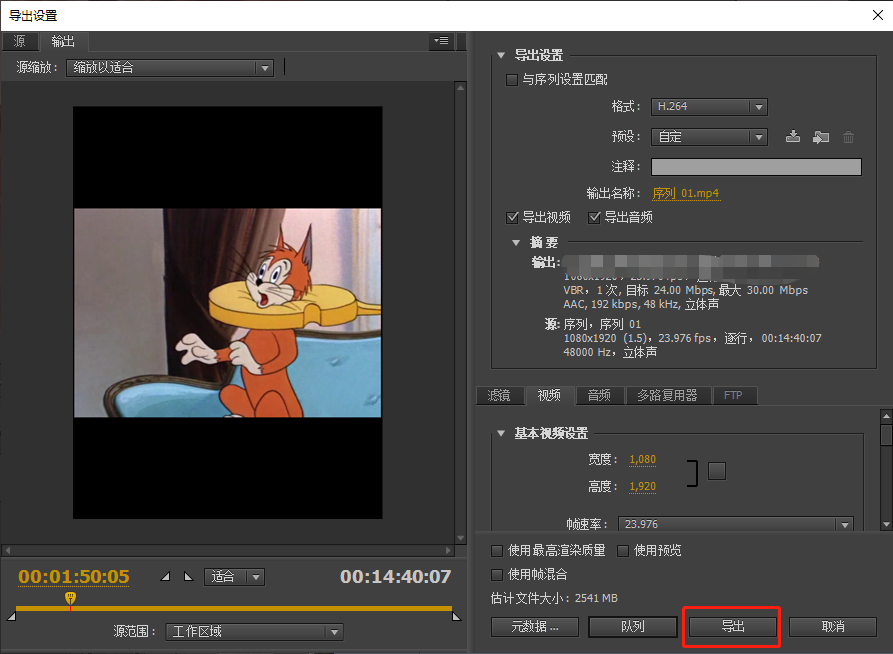Screen dimensions: 893x654
Task: Open the preset (预设) custom dropdown
Action: pos(709,137)
